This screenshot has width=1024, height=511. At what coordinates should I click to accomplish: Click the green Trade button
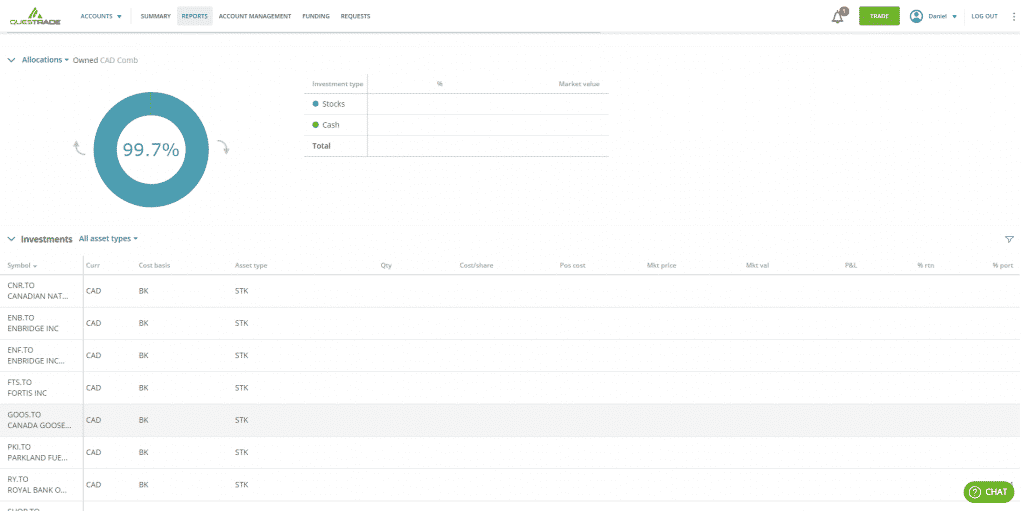tap(879, 16)
